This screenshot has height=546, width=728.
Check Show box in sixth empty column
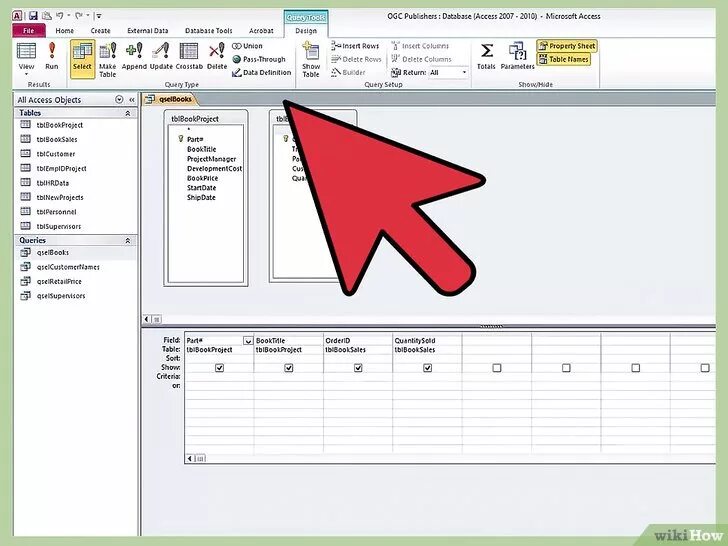click(x=566, y=368)
